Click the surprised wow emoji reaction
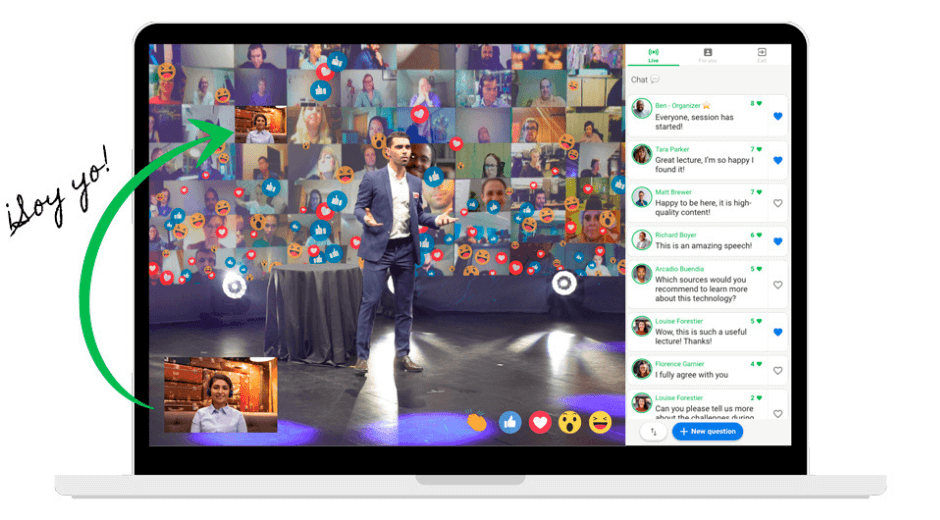The width and height of the screenshot is (940, 520). [x=570, y=422]
